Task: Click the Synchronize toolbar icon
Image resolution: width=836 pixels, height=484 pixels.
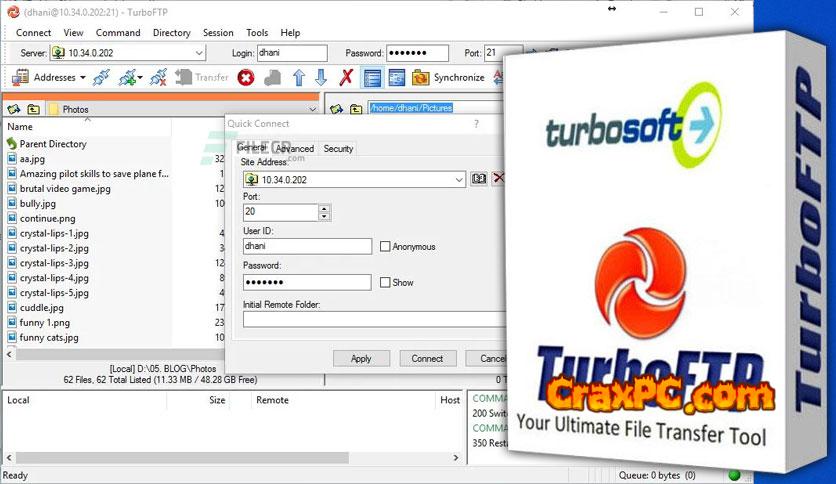Action: tap(421, 77)
